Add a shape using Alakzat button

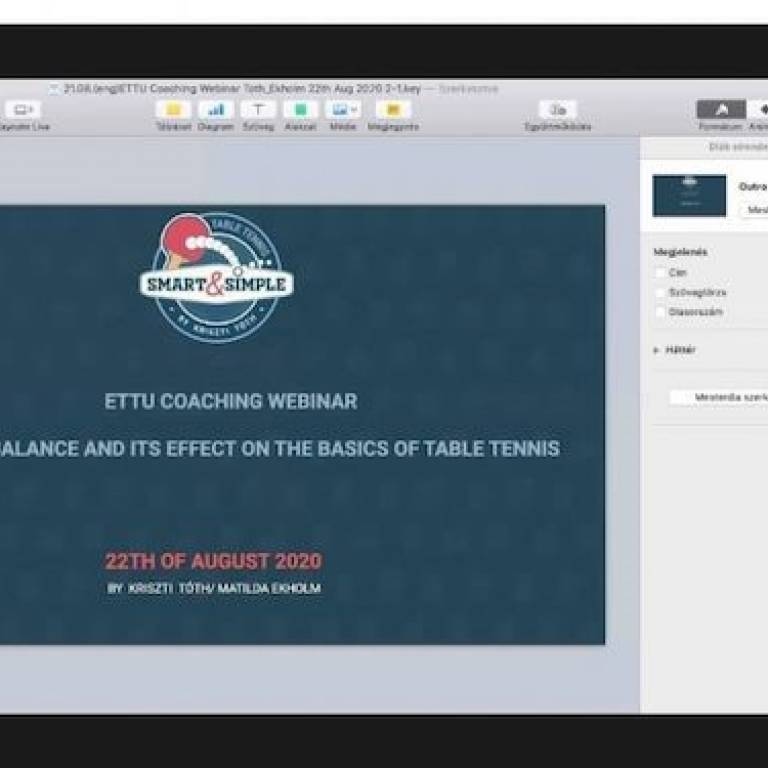(x=300, y=109)
